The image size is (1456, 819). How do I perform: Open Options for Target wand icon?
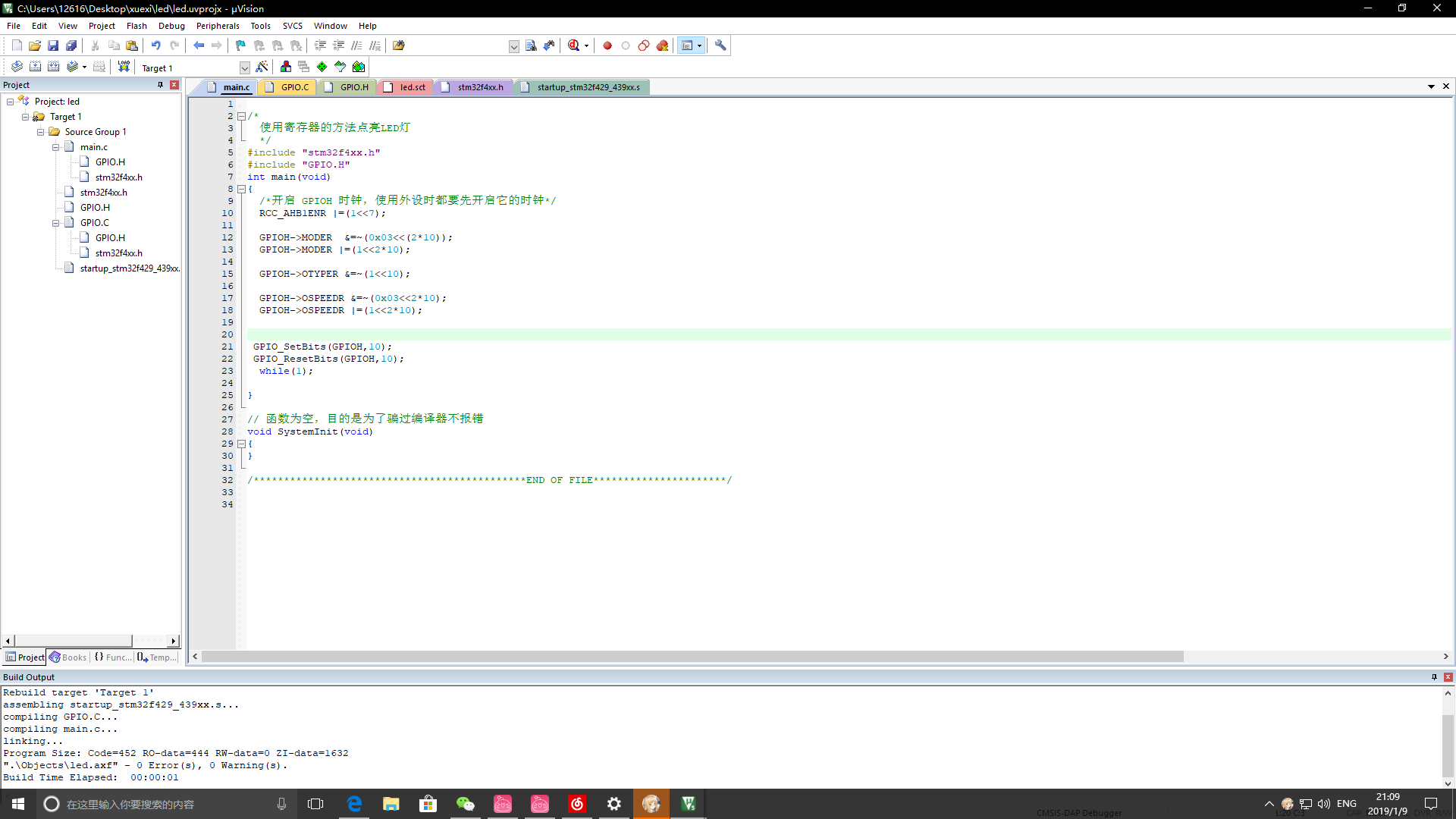point(262,67)
